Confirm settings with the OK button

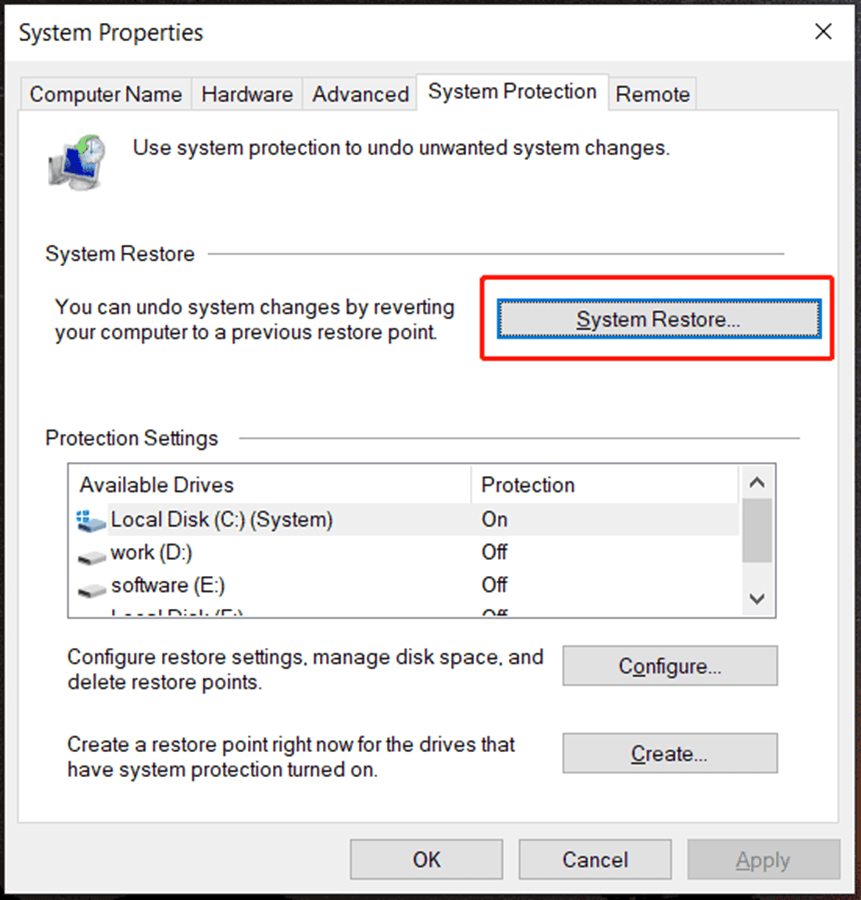click(426, 859)
